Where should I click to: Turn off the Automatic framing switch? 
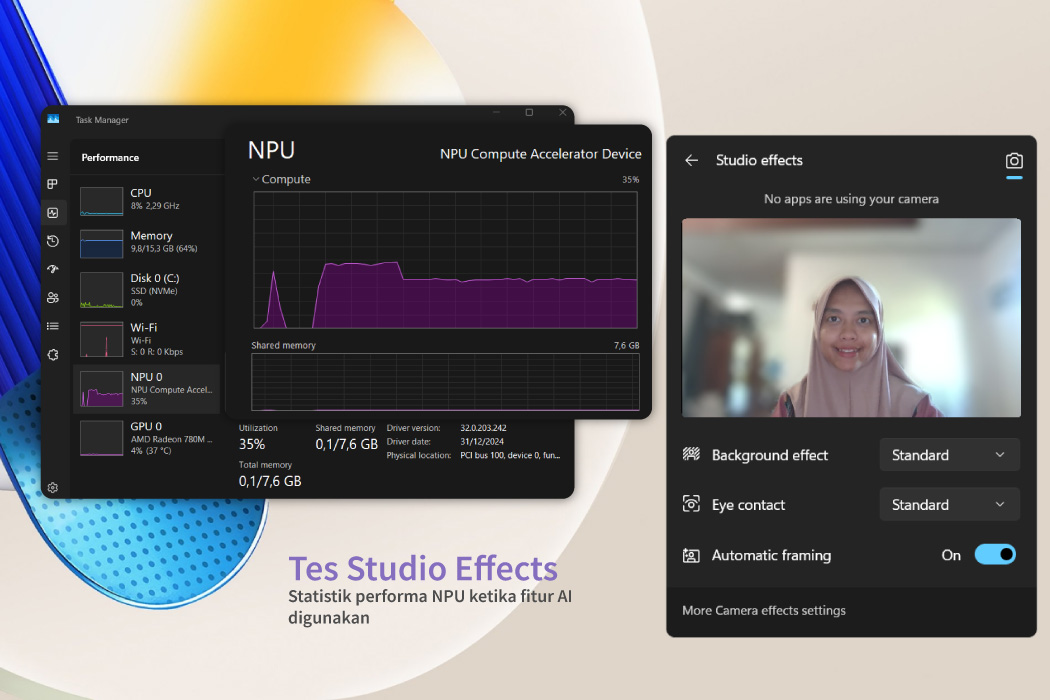(995, 555)
